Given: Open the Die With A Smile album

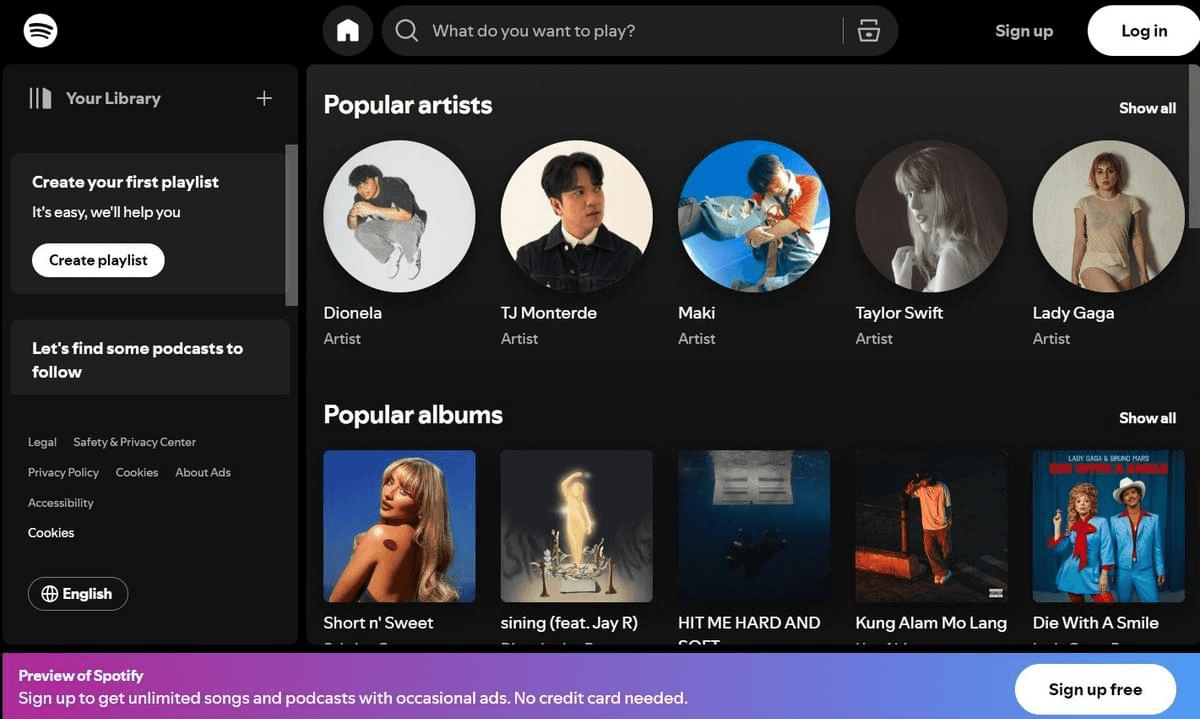Looking at the screenshot, I should 1107,527.
